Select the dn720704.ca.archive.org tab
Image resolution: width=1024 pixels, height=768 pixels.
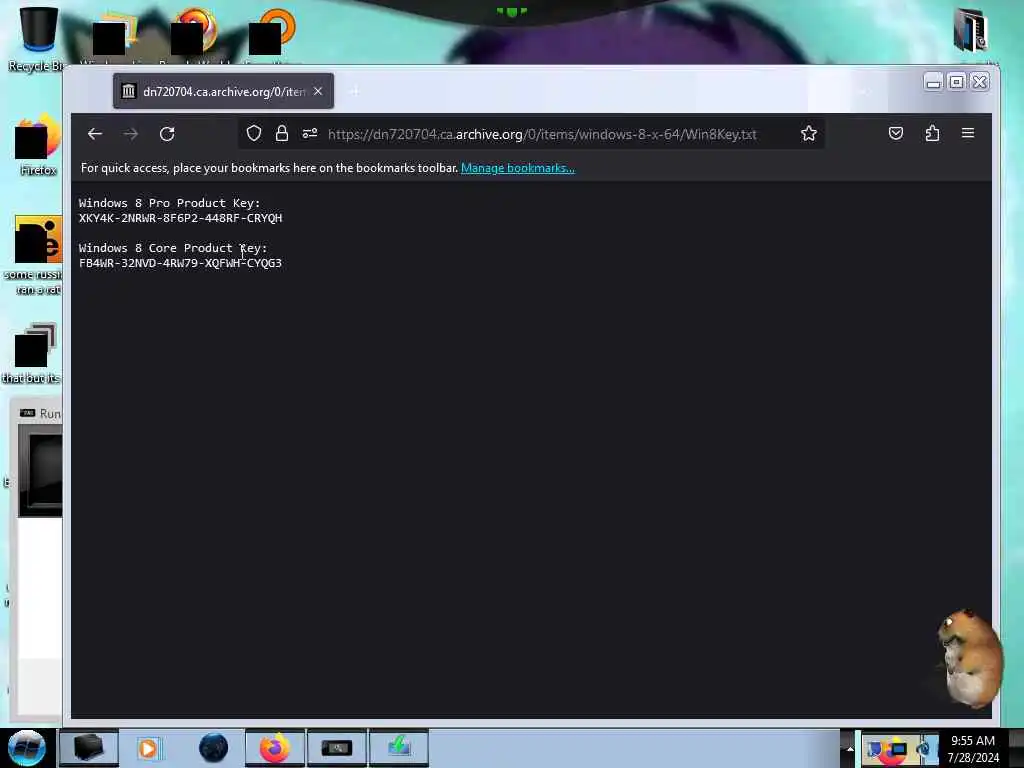pyautogui.click(x=223, y=91)
